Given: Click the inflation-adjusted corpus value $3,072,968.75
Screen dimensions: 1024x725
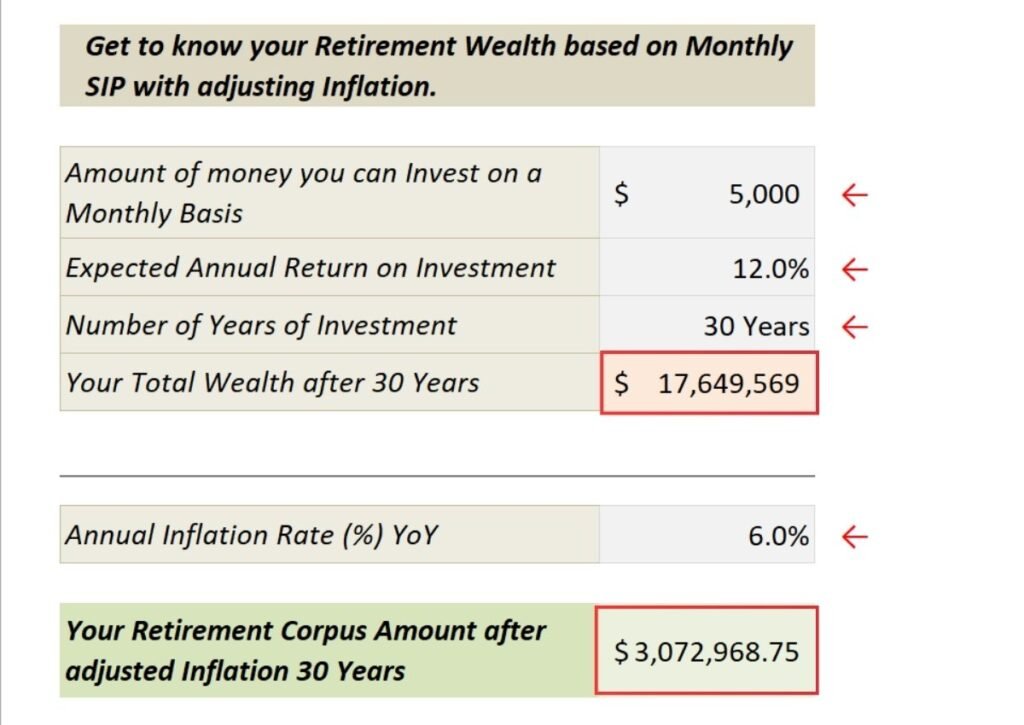Looking at the screenshot, I should tap(707, 651).
